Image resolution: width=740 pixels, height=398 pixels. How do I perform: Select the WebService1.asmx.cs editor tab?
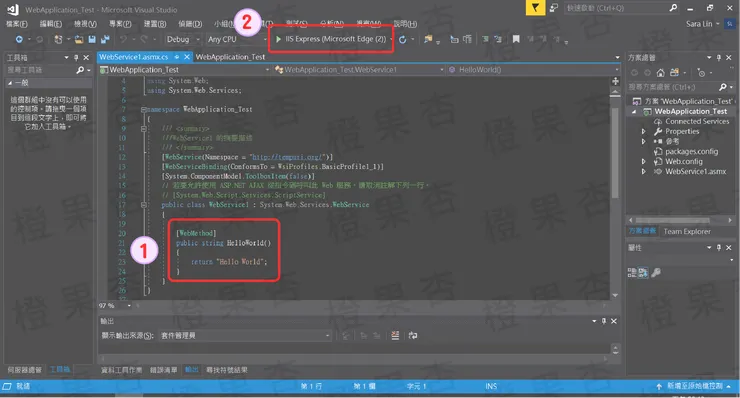point(134,57)
